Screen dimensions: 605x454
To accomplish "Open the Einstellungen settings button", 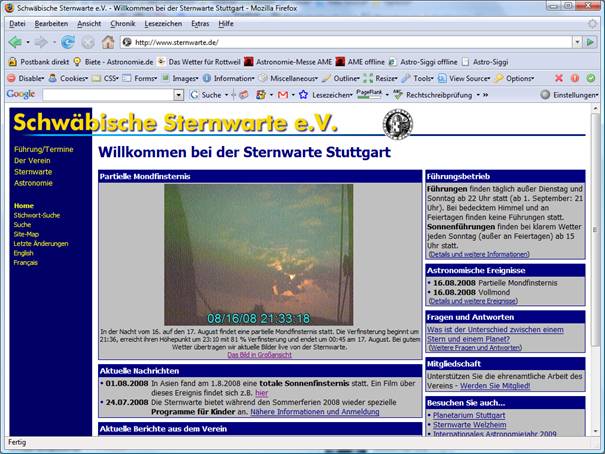I will (x=570, y=95).
